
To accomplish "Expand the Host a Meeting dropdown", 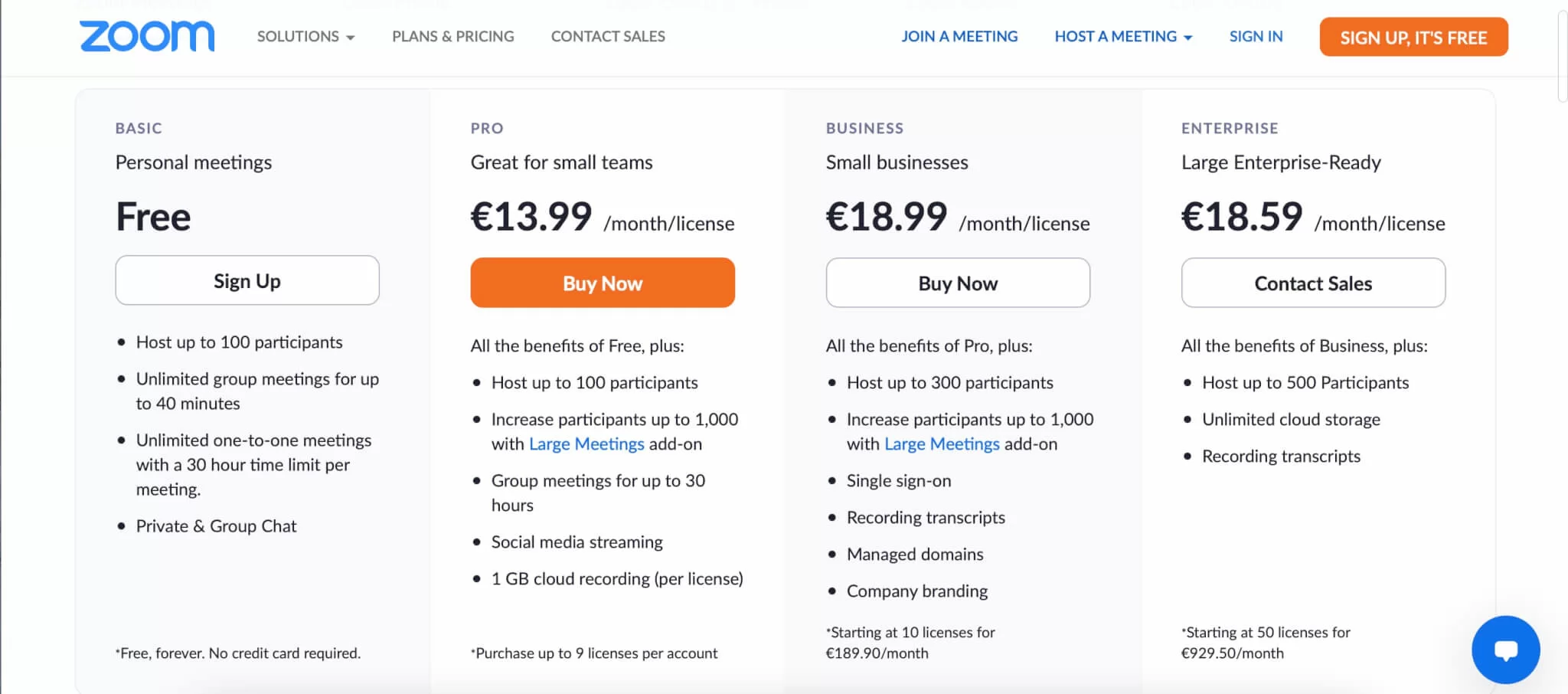I will coord(1122,36).
